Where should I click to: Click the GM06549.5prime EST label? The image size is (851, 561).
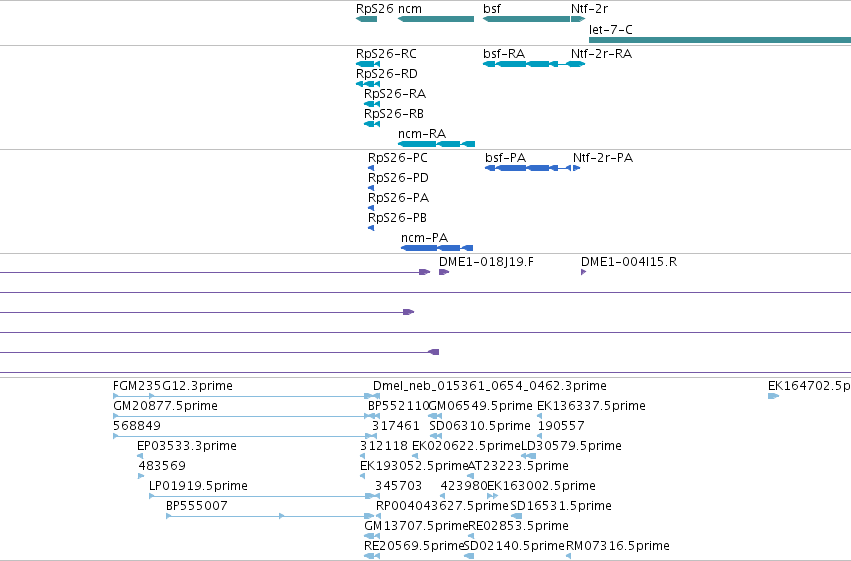[x=480, y=406]
